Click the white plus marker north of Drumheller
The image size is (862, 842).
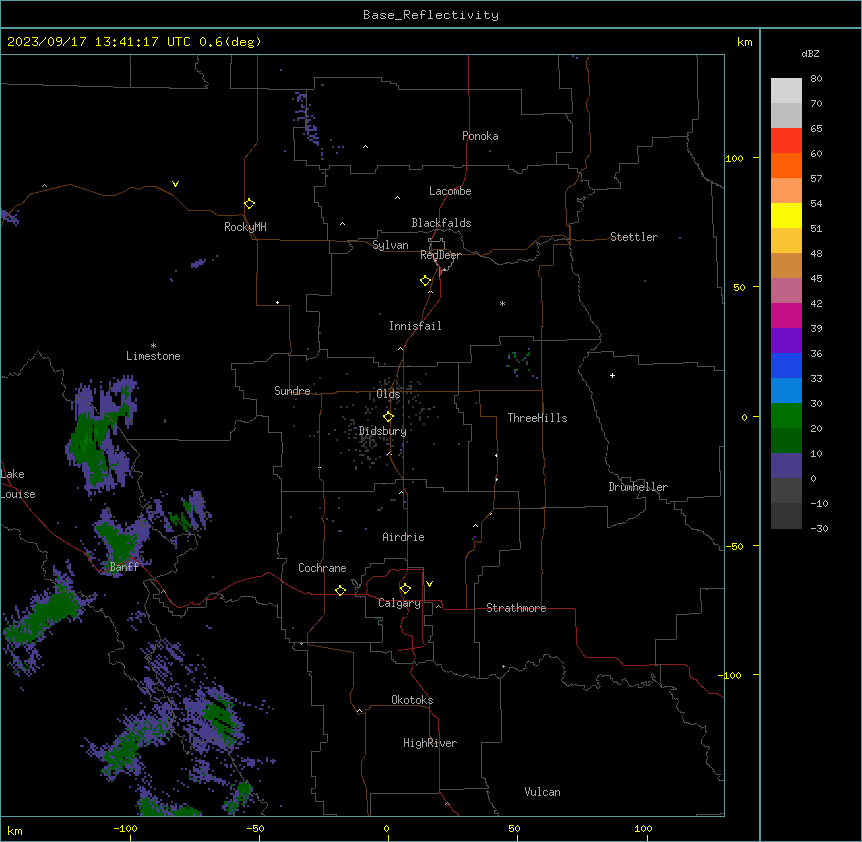[x=612, y=375]
